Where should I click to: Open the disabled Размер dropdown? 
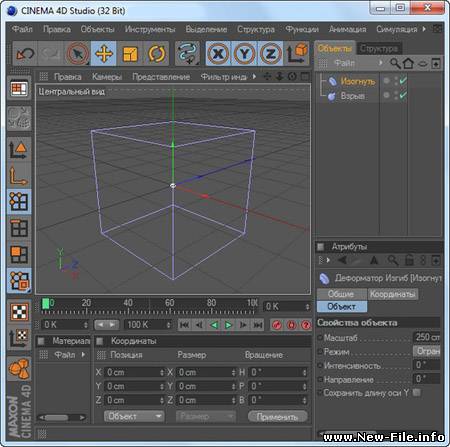click(205, 416)
